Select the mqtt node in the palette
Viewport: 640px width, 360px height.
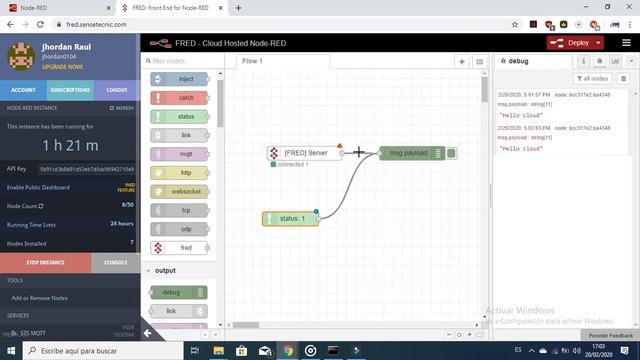(179, 154)
